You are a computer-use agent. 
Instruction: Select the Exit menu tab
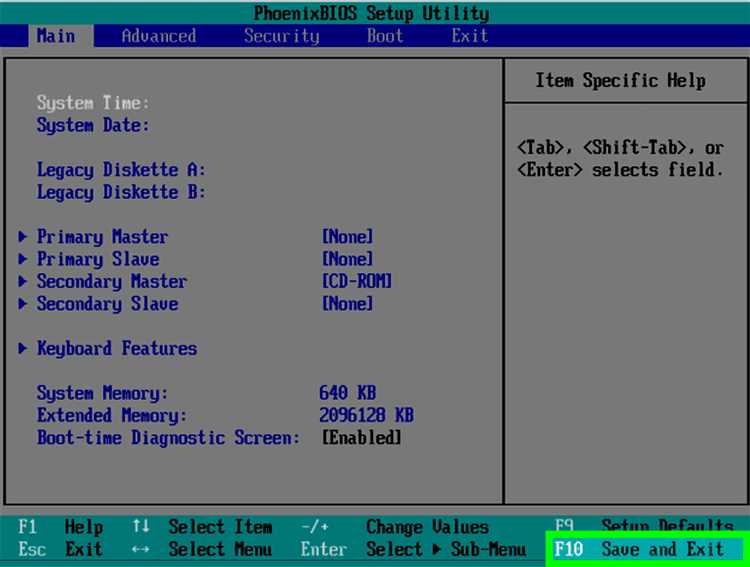[x=469, y=36]
